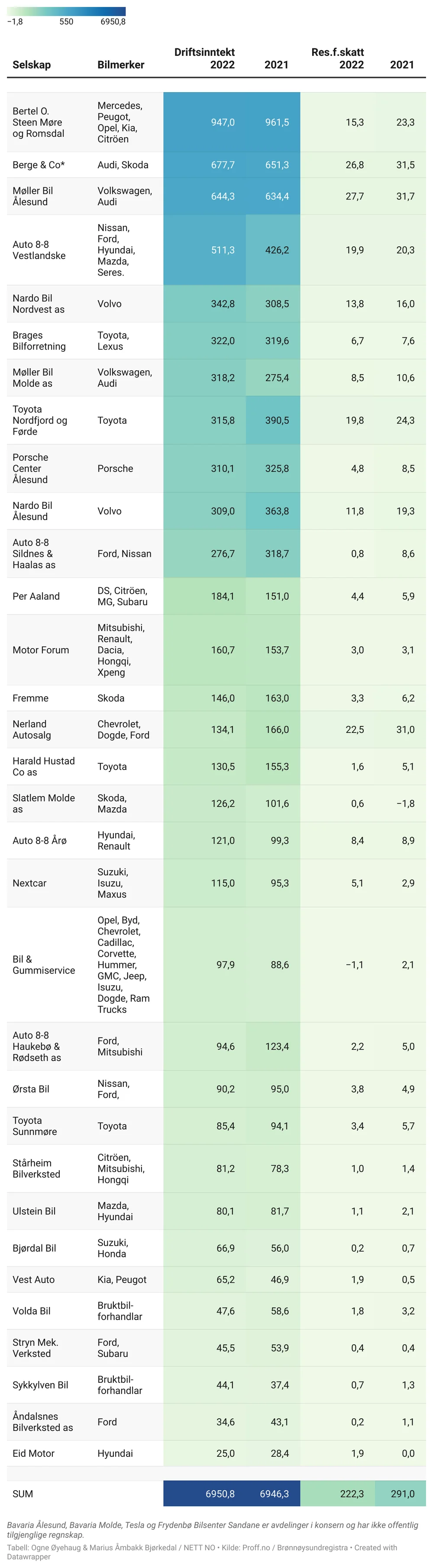Click the 511,3 cell for Auto 8-8 Vestlandske
This screenshot has height=1568, width=433.
coord(222,250)
